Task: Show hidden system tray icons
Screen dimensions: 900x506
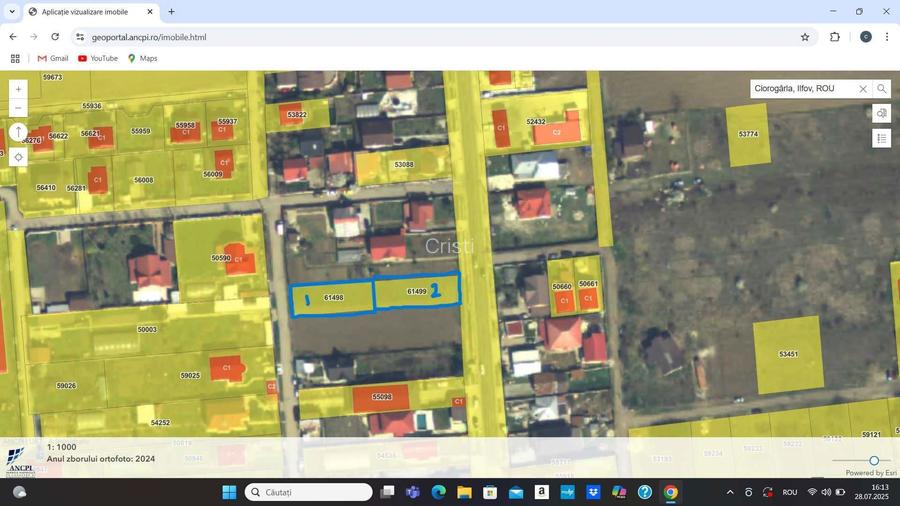Action: (x=730, y=492)
